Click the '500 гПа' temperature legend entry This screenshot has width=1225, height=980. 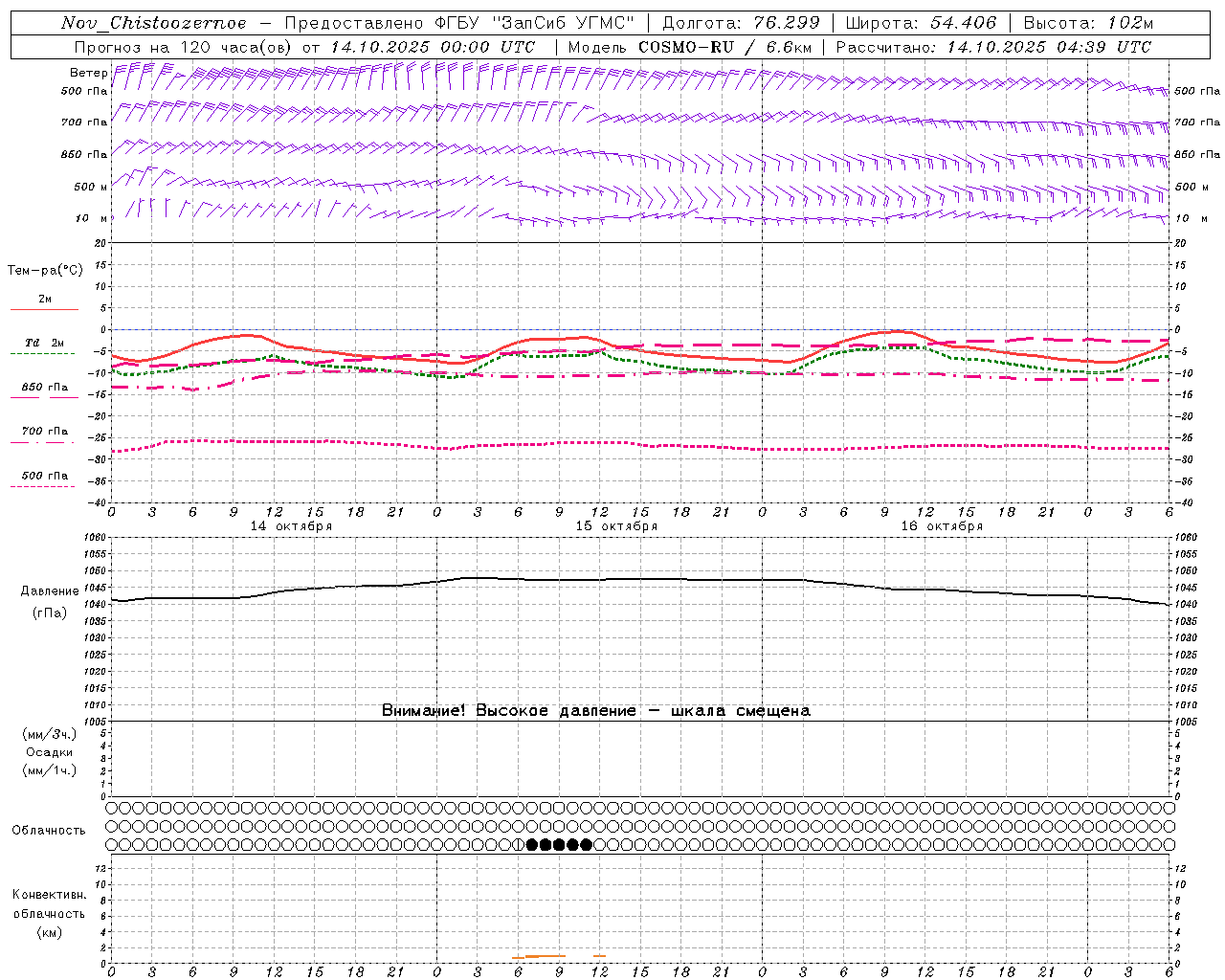[45, 476]
